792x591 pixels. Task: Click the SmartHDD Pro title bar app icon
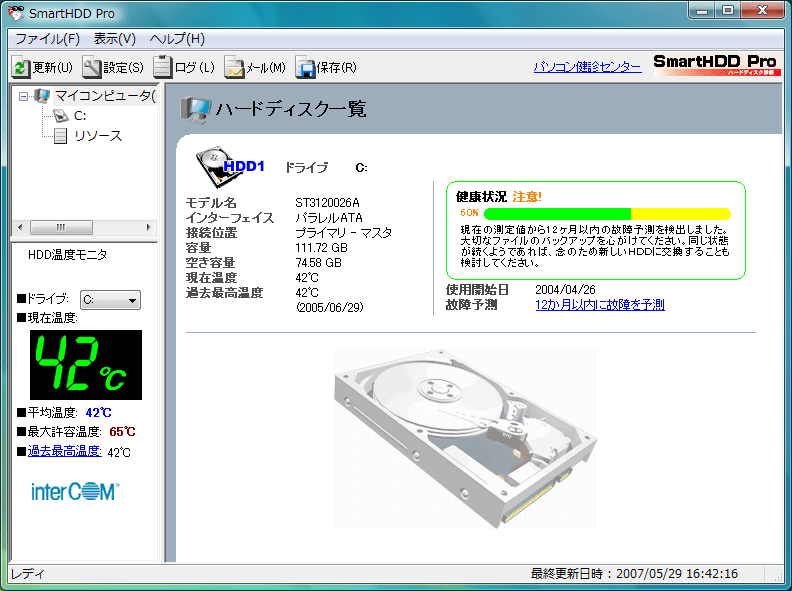[16, 13]
